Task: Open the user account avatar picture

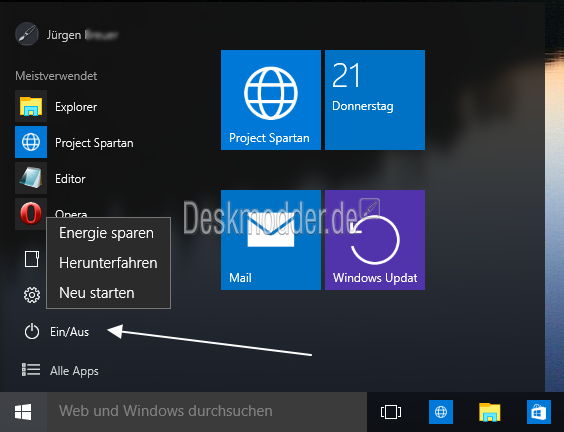Action: click(x=27, y=34)
